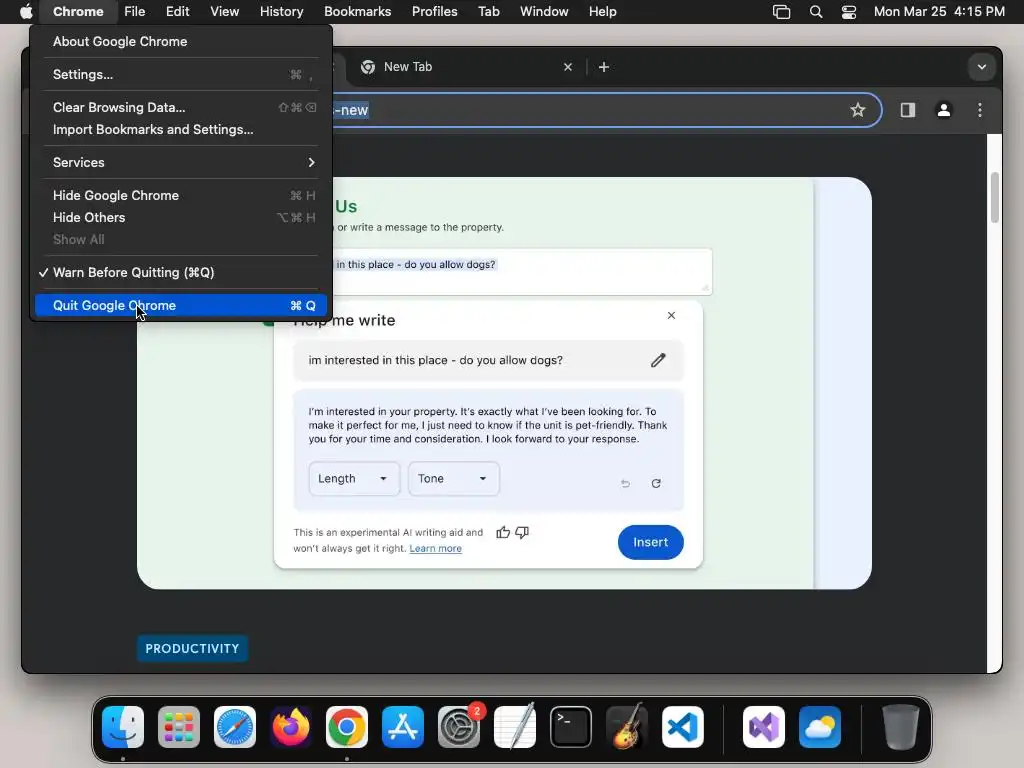This screenshot has height=768, width=1024.
Task: Open TextEdit from the Dock
Action: tap(515, 727)
